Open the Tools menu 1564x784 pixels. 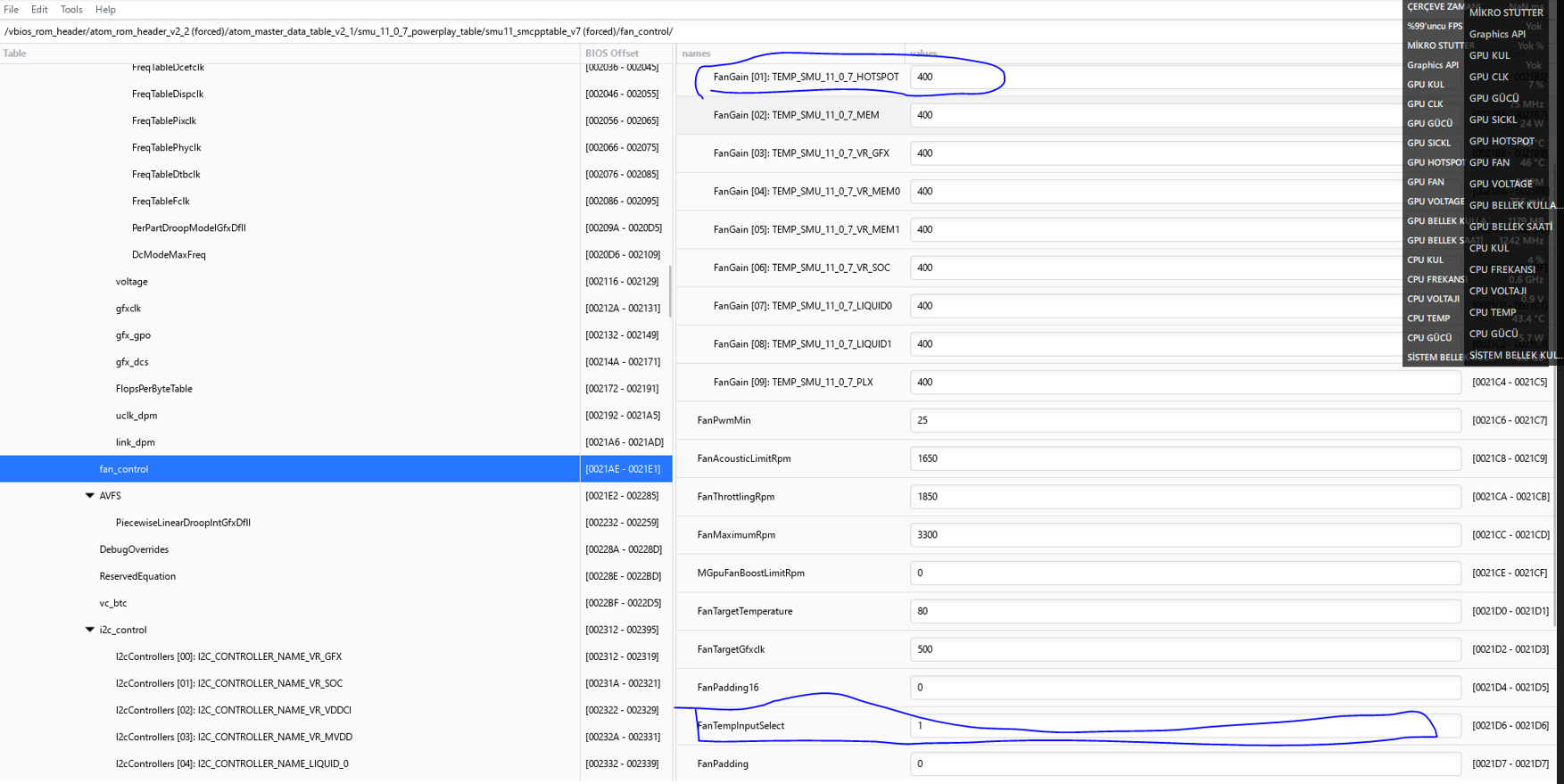(71, 9)
